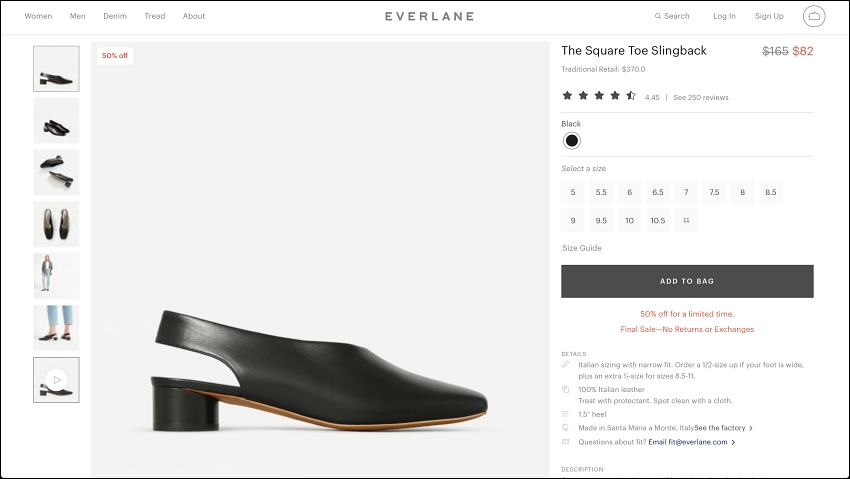Click the original price $165
The image size is (850, 479).
coord(775,51)
